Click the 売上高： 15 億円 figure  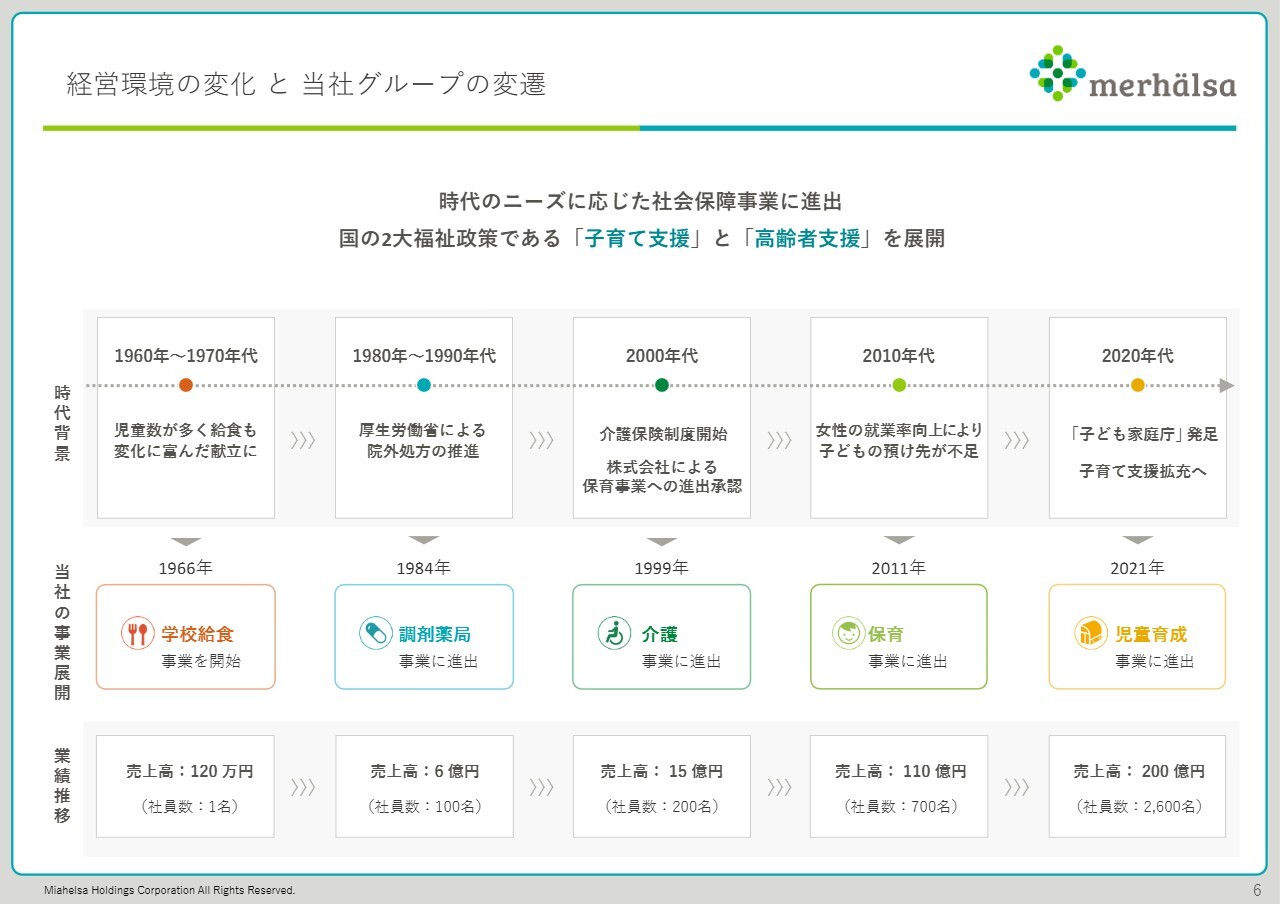[x=661, y=772]
